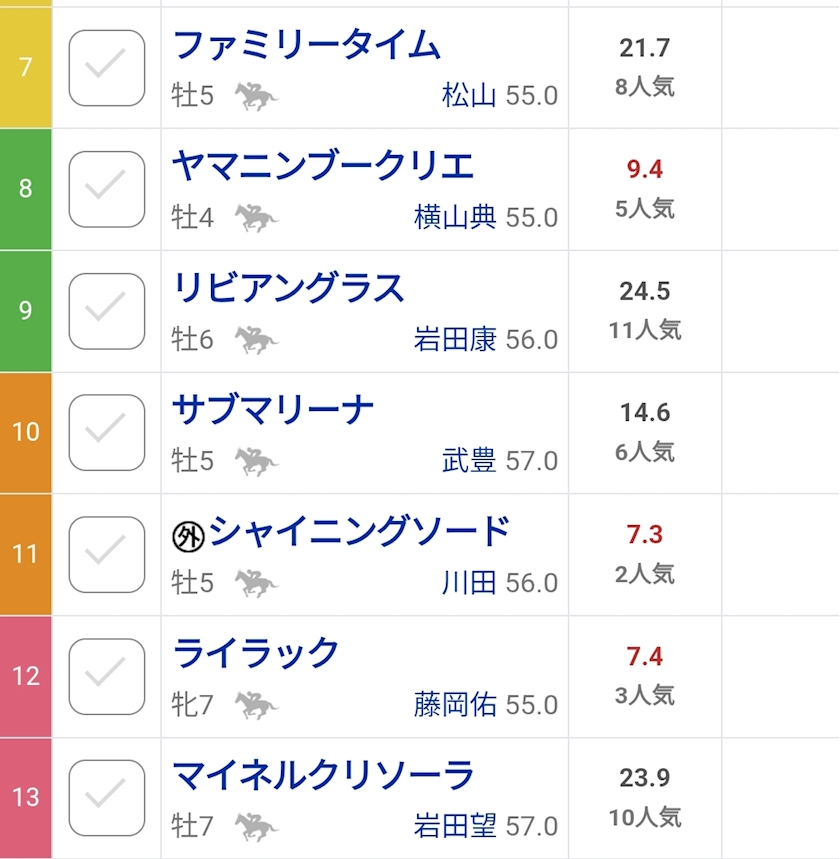This screenshot has width=840, height=859.
Task: Click the horse icon under ヤマニンブークリエ
Action: 256,217
